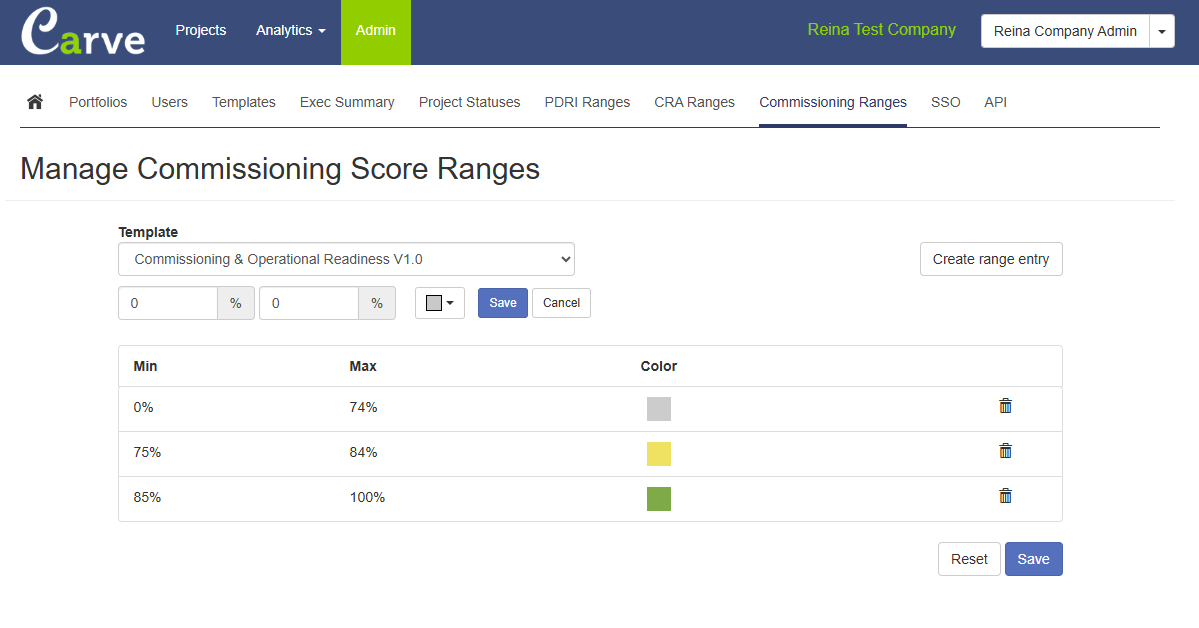Screen dimensions: 1199x628
Task: Delete the 75% to 84% range row
Action: pyautogui.click(x=1005, y=451)
